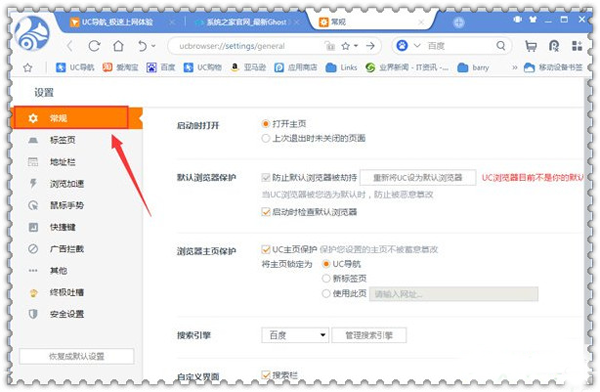Open the bookmark star dropdown arrow
Image resolution: width=600 pixels, height=392 pixels.
point(356,46)
